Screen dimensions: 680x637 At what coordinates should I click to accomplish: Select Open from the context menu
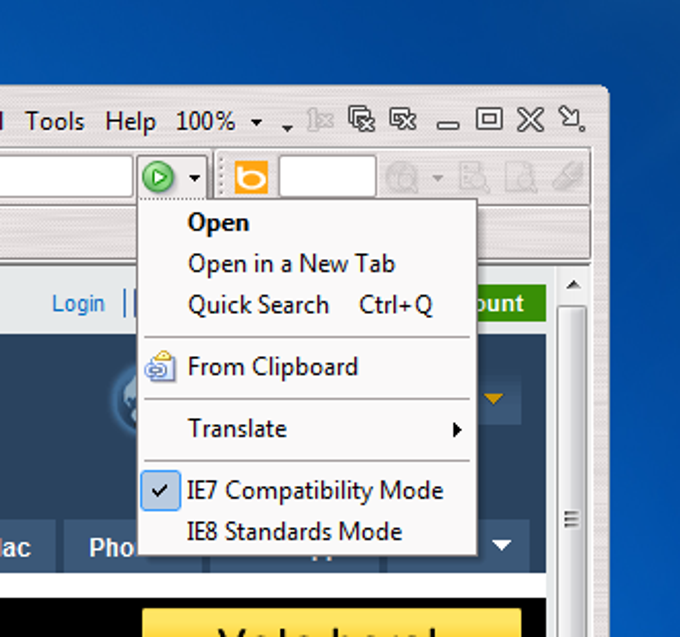(x=307, y=223)
